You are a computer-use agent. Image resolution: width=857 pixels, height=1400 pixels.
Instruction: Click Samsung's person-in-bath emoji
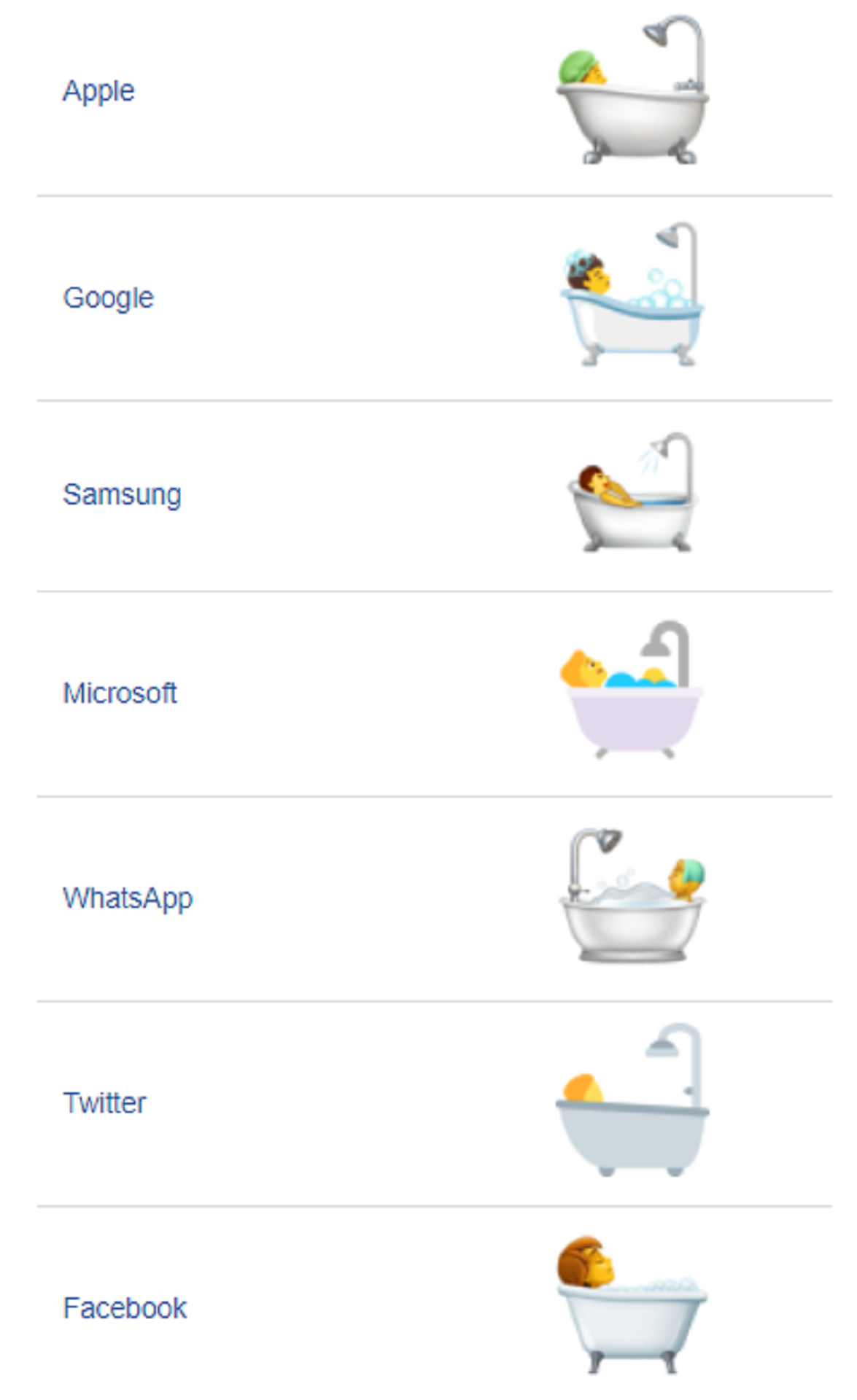coord(632,492)
